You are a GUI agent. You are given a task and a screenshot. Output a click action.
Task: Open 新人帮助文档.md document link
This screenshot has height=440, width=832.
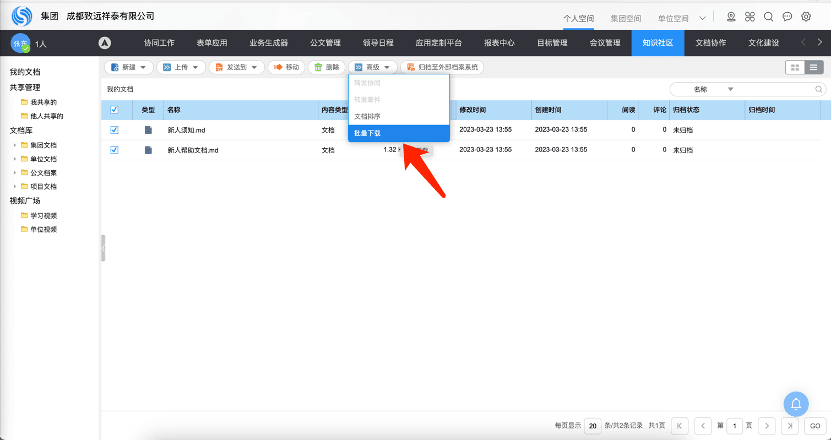click(193, 150)
